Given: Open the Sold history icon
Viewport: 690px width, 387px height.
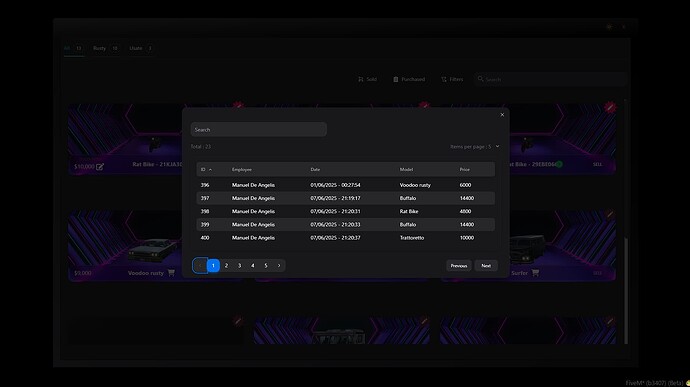Looking at the screenshot, I should [x=361, y=79].
